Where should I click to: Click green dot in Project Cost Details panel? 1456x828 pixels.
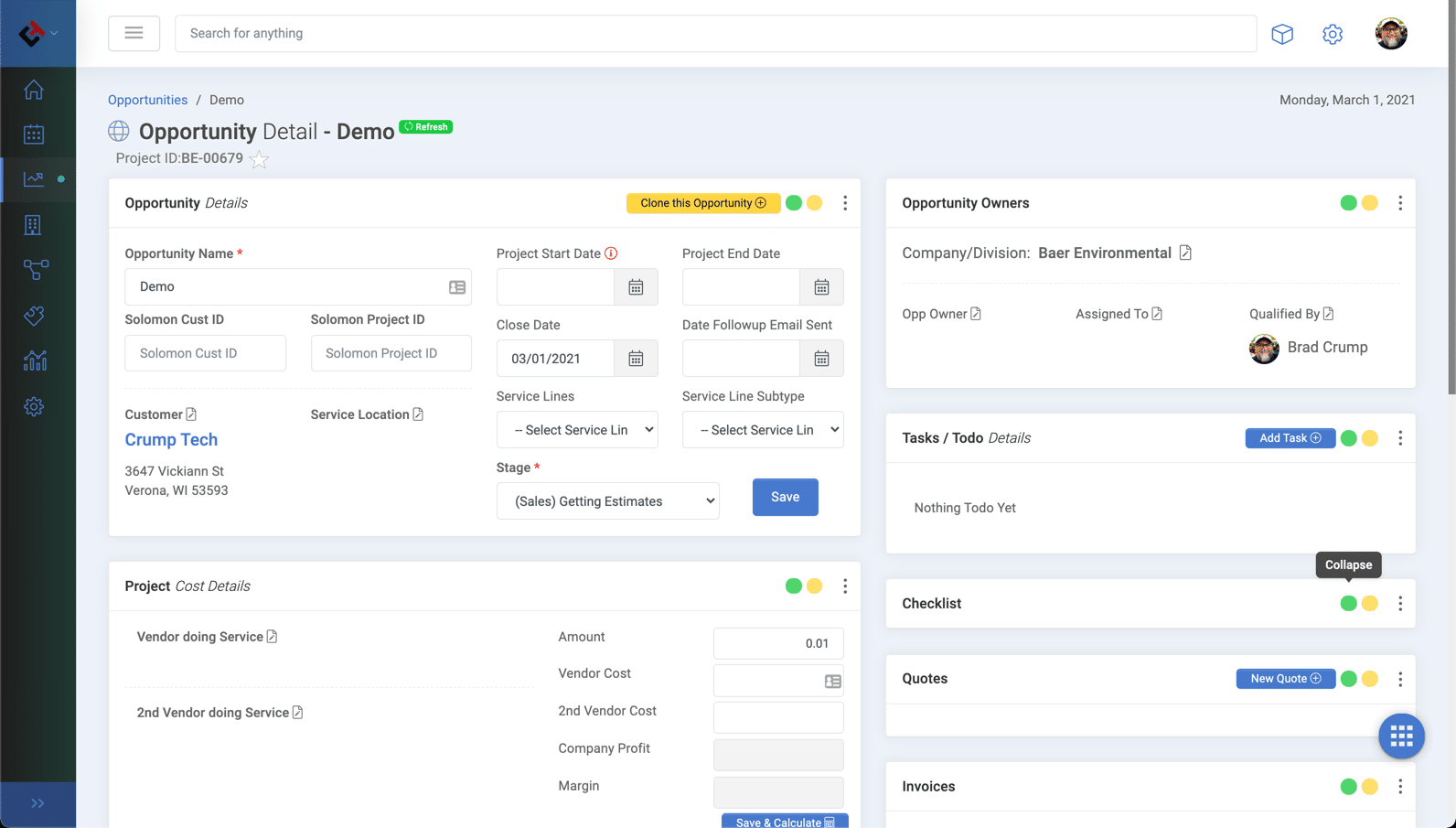tap(794, 586)
